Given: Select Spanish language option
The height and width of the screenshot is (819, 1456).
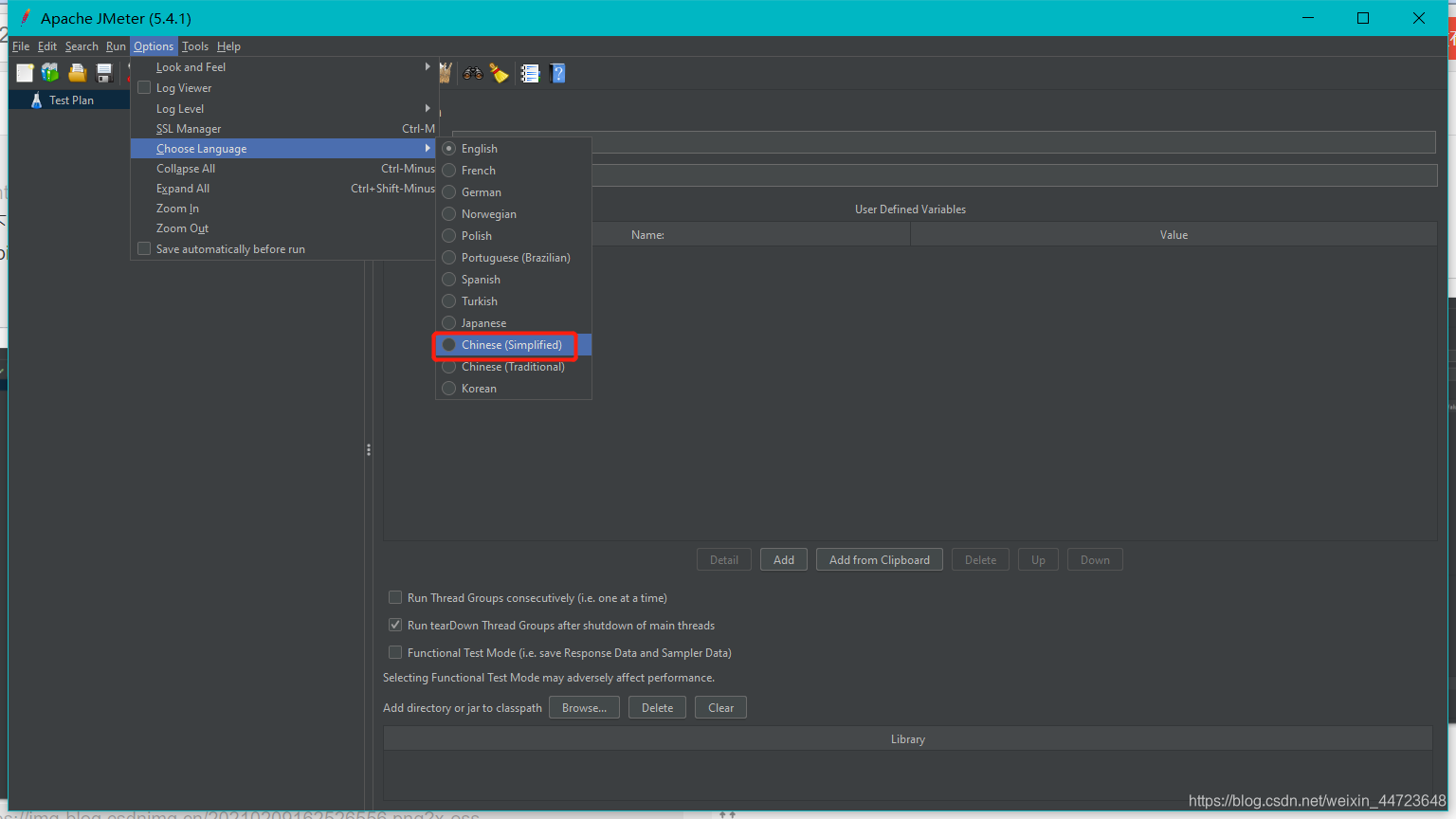Looking at the screenshot, I should [x=514, y=280].
